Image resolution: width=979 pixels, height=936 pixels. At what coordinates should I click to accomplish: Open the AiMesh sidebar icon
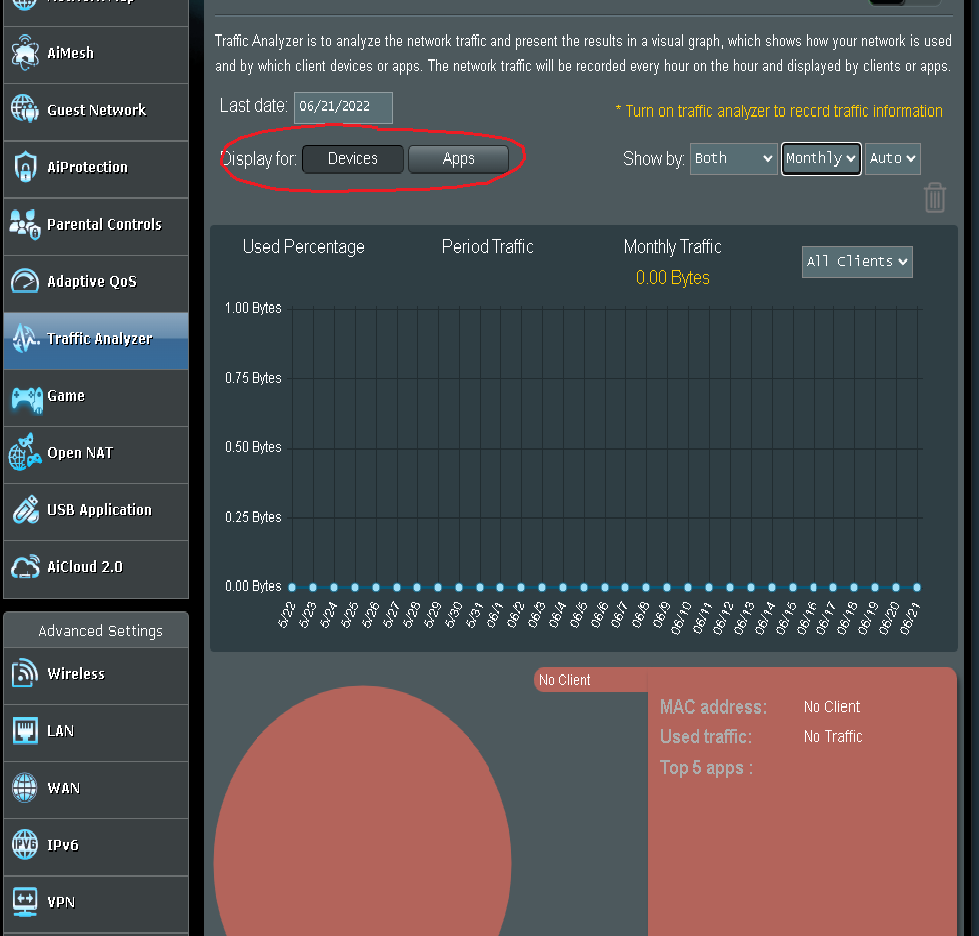[x=25, y=53]
